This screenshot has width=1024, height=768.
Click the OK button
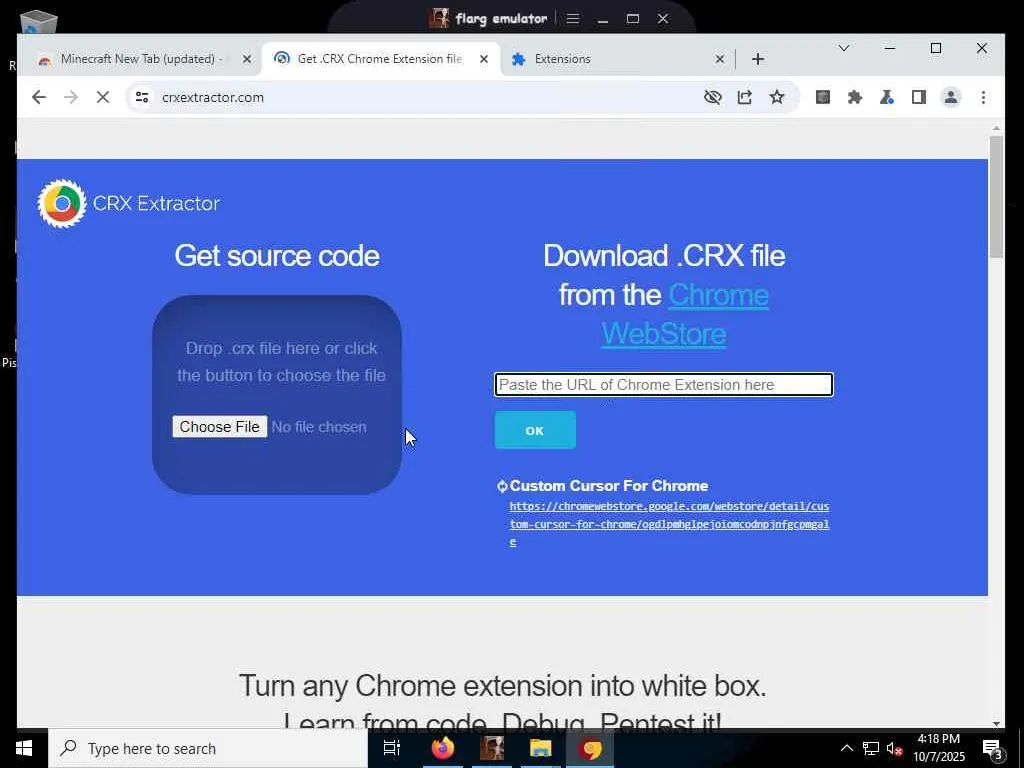pyautogui.click(x=535, y=430)
